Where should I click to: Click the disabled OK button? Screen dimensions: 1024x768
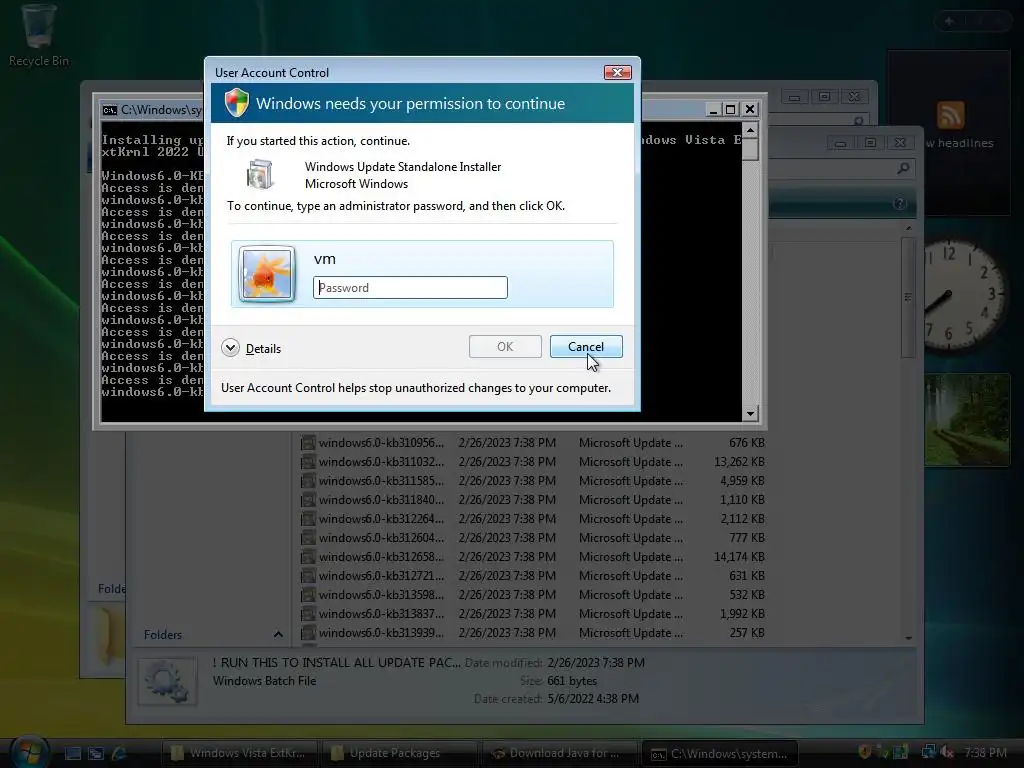(x=505, y=347)
